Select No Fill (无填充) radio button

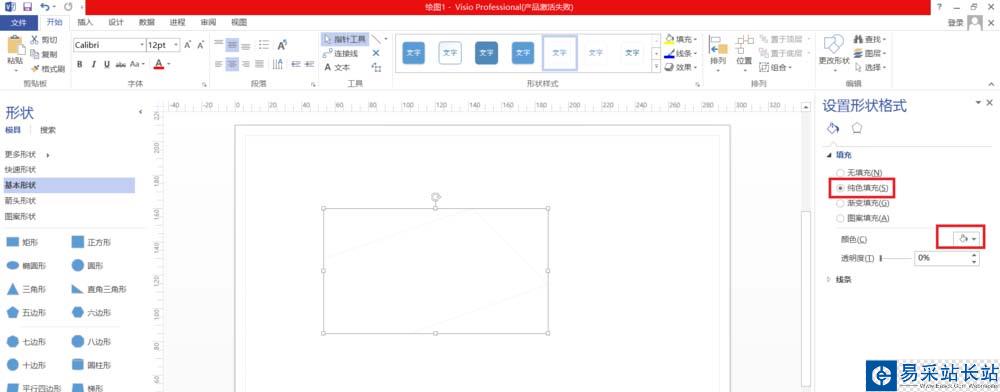tap(840, 173)
